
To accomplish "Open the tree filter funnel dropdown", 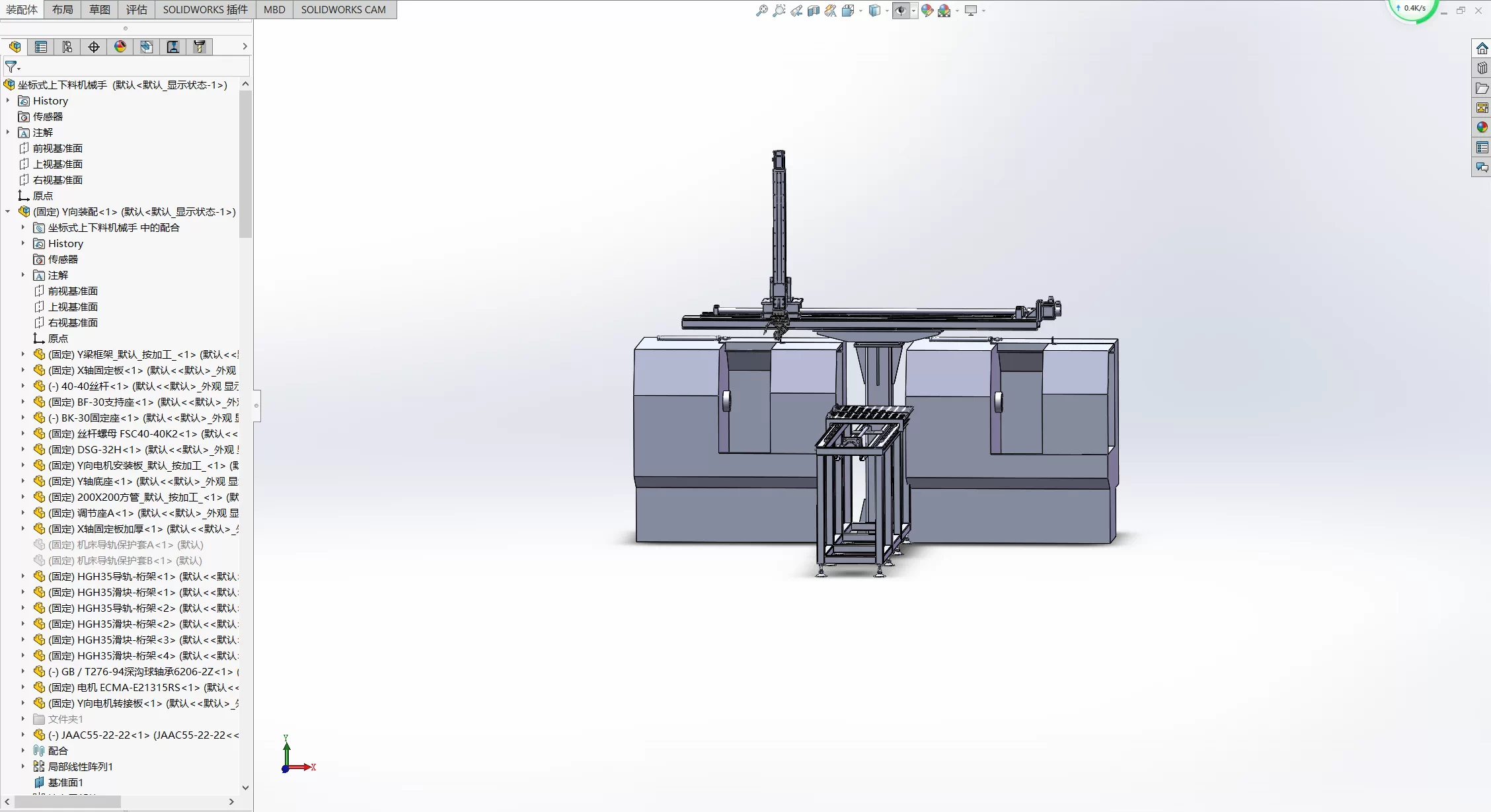I will tap(13, 67).
